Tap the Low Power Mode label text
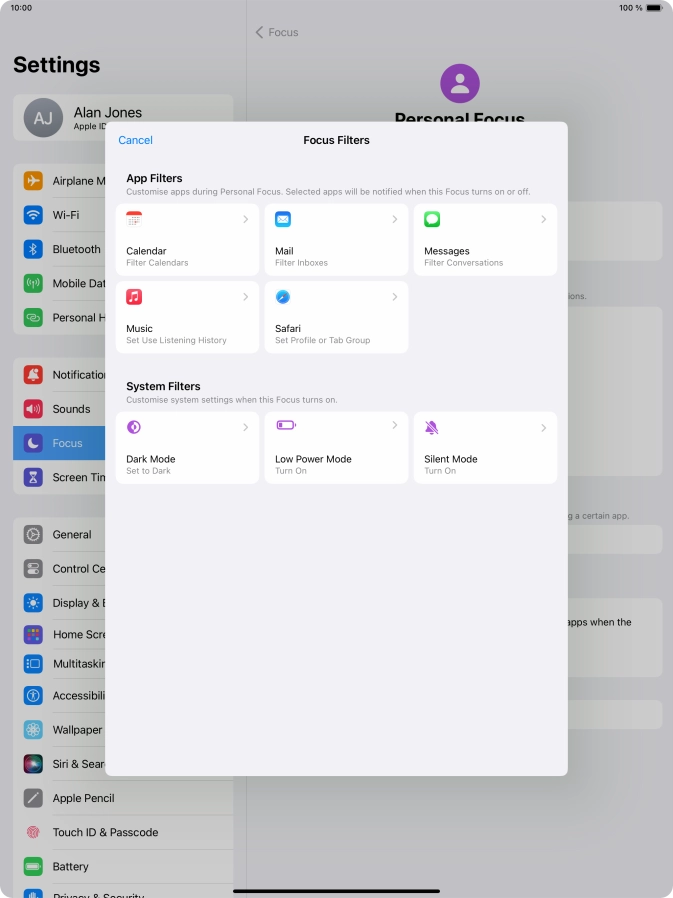Screen dimensions: 673x898 (313, 459)
